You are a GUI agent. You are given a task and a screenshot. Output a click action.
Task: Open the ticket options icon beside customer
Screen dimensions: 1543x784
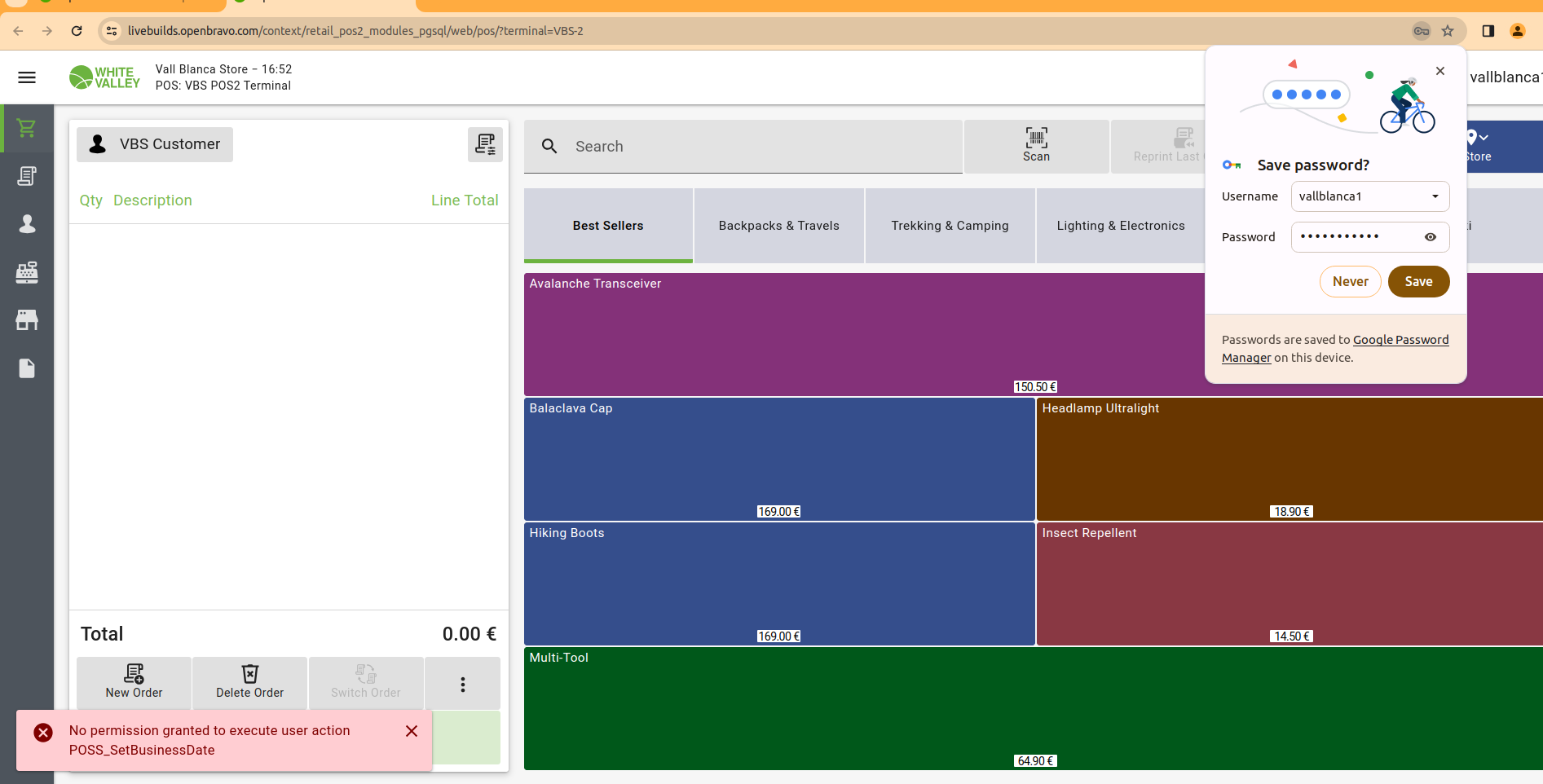pos(485,144)
